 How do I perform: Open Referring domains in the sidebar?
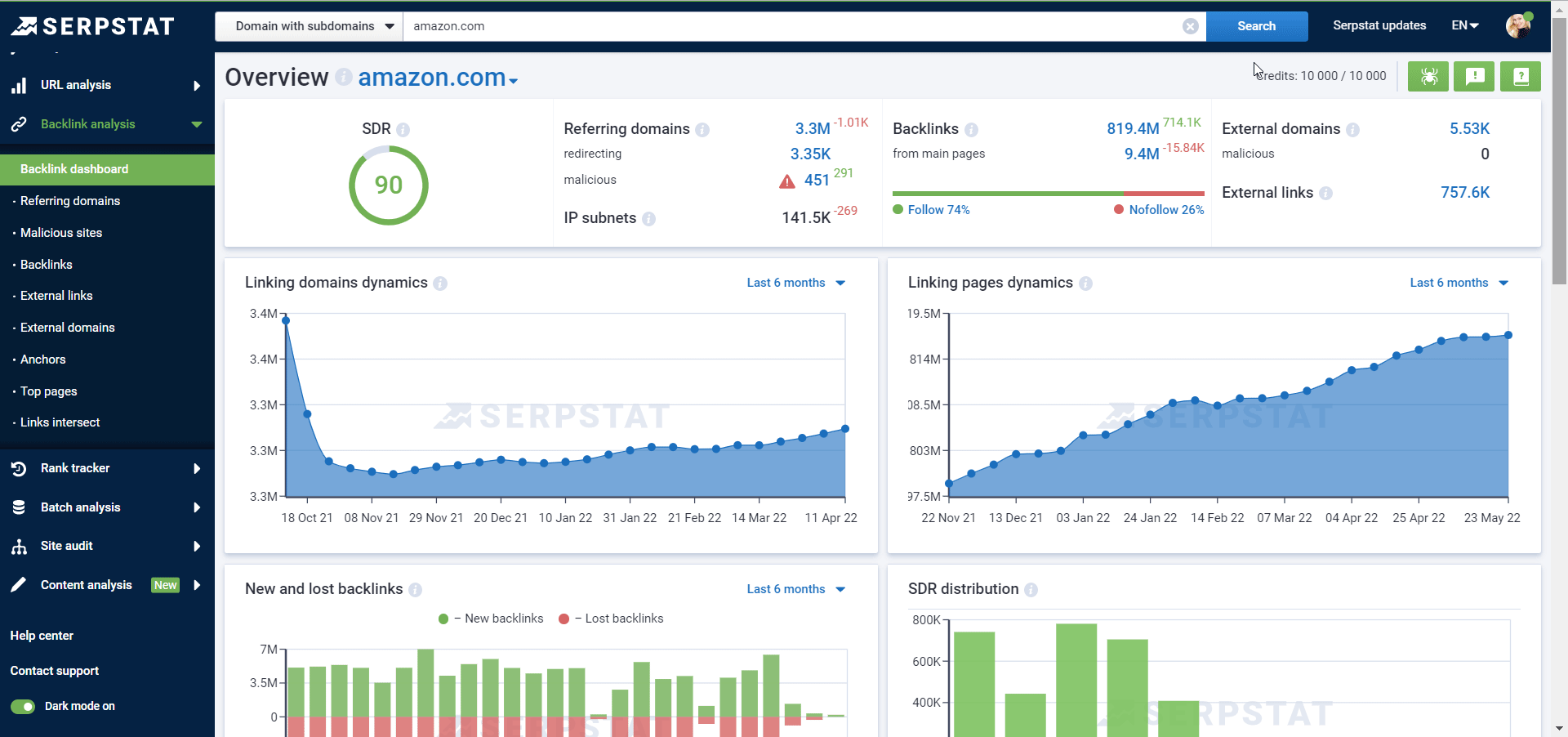(70, 201)
